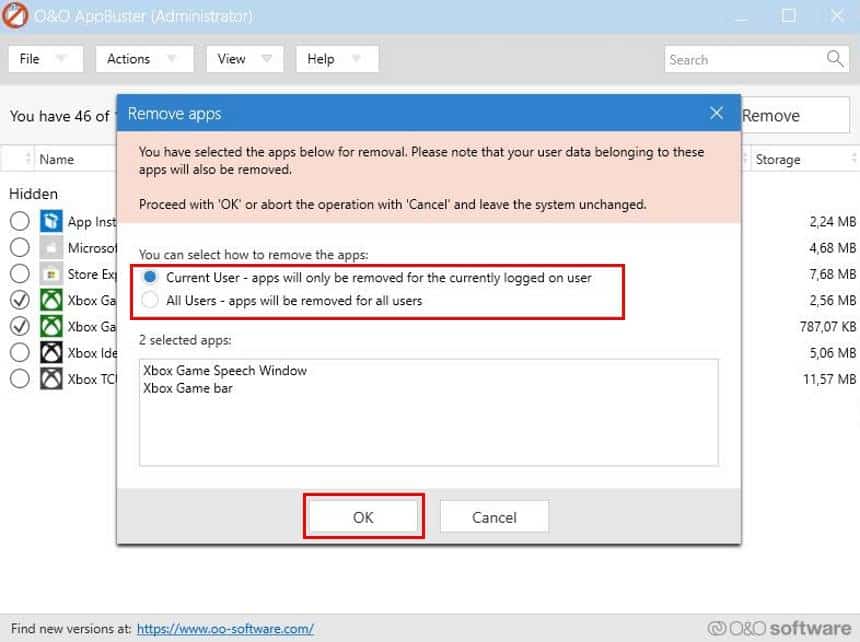Choose the Current User removal option
The width and height of the screenshot is (860, 642).
[150, 277]
